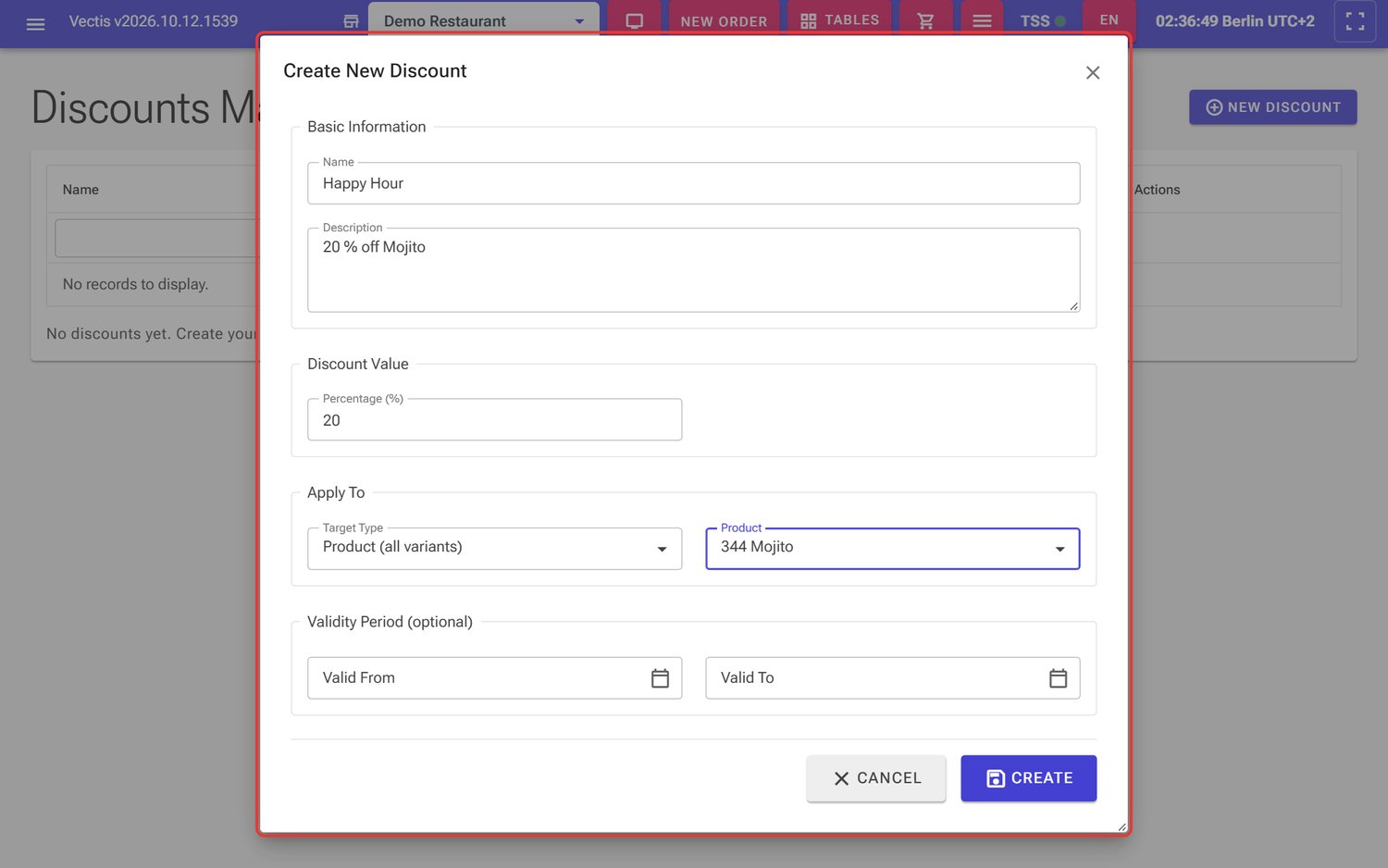
Task: Go to Tables view
Action: point(839,20)
